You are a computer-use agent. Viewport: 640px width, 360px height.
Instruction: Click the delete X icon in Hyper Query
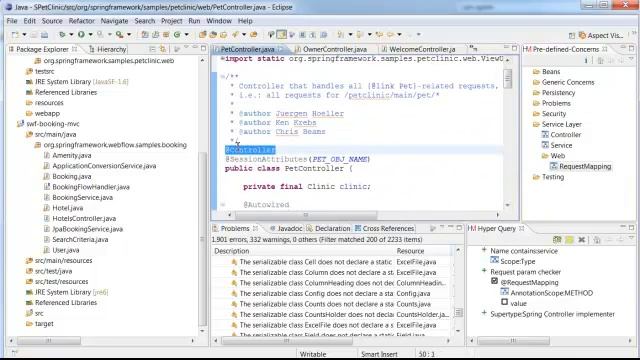(582, 240)
